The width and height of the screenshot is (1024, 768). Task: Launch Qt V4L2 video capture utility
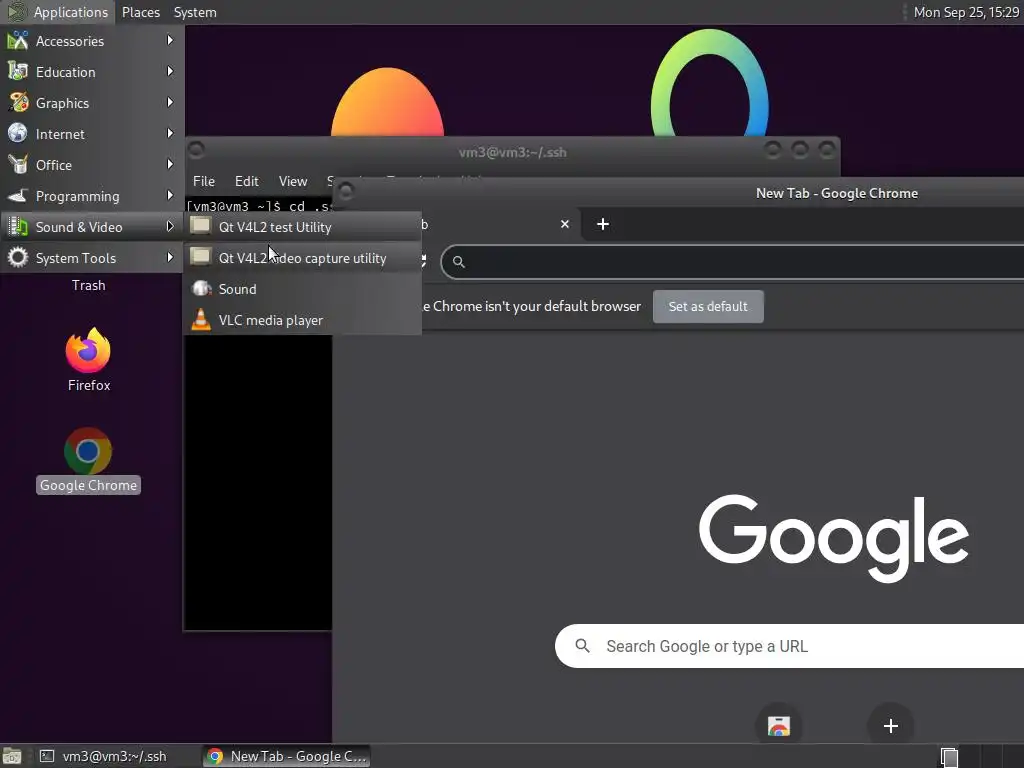302,258
